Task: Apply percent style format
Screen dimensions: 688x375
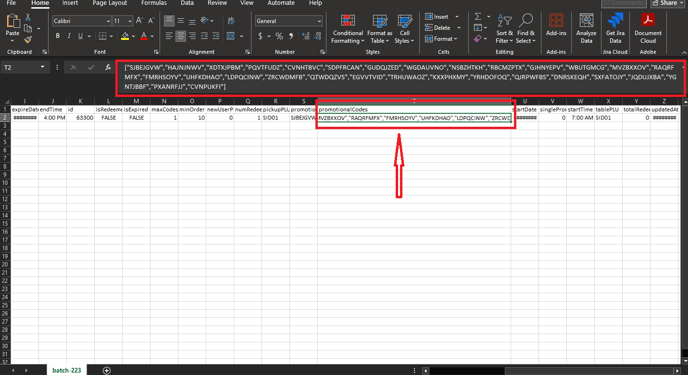Action: [279, 36]
